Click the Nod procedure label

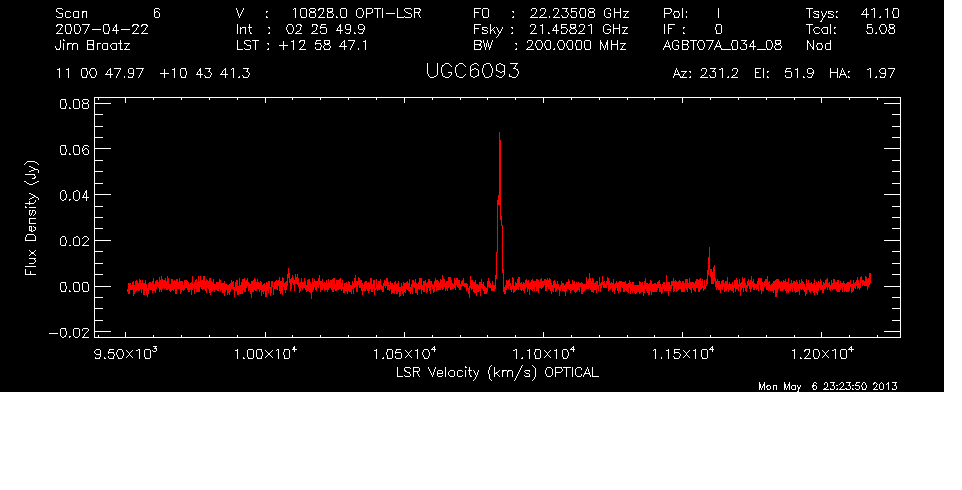818,45
